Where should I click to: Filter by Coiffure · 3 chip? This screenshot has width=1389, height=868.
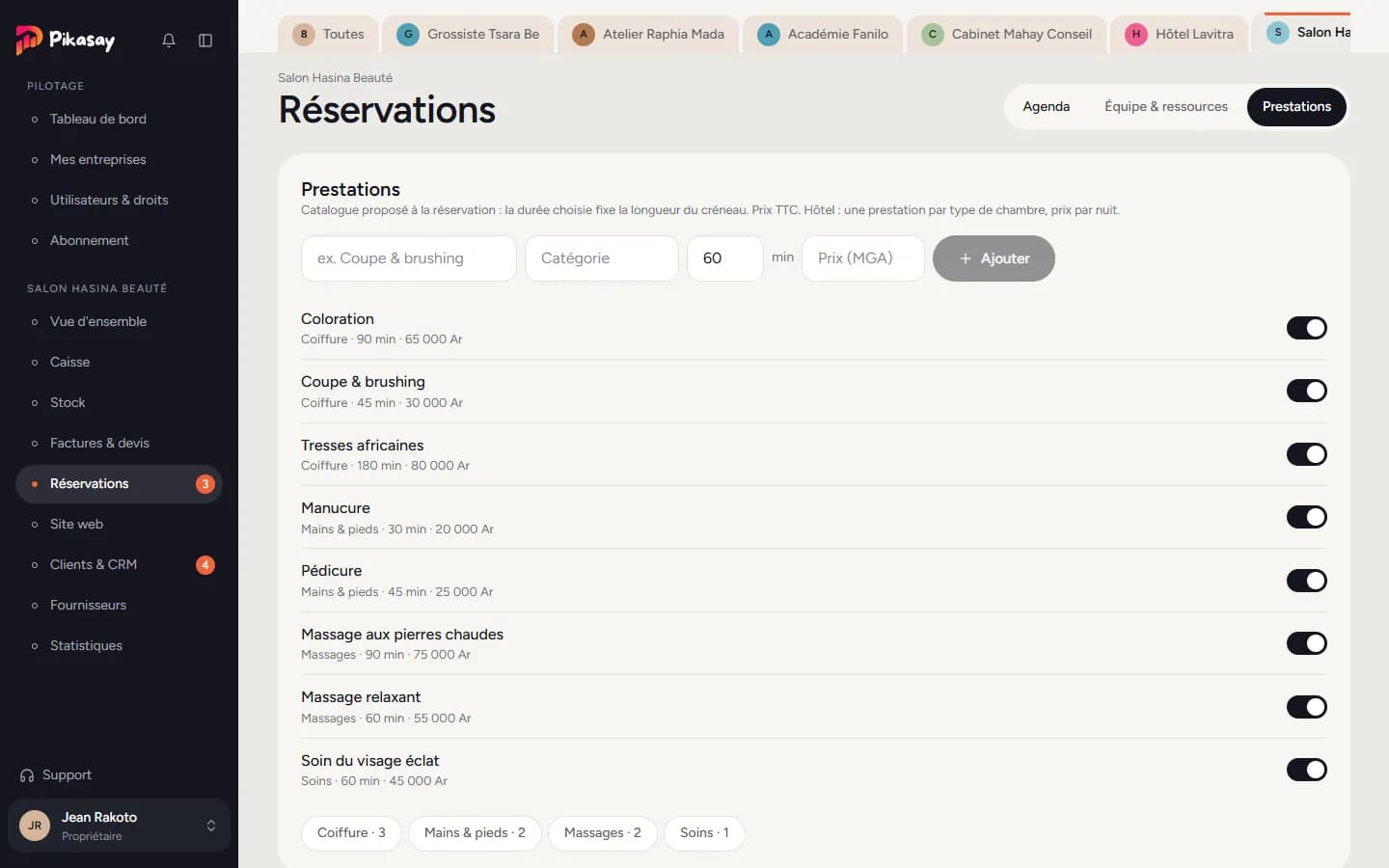pos(351,833)
